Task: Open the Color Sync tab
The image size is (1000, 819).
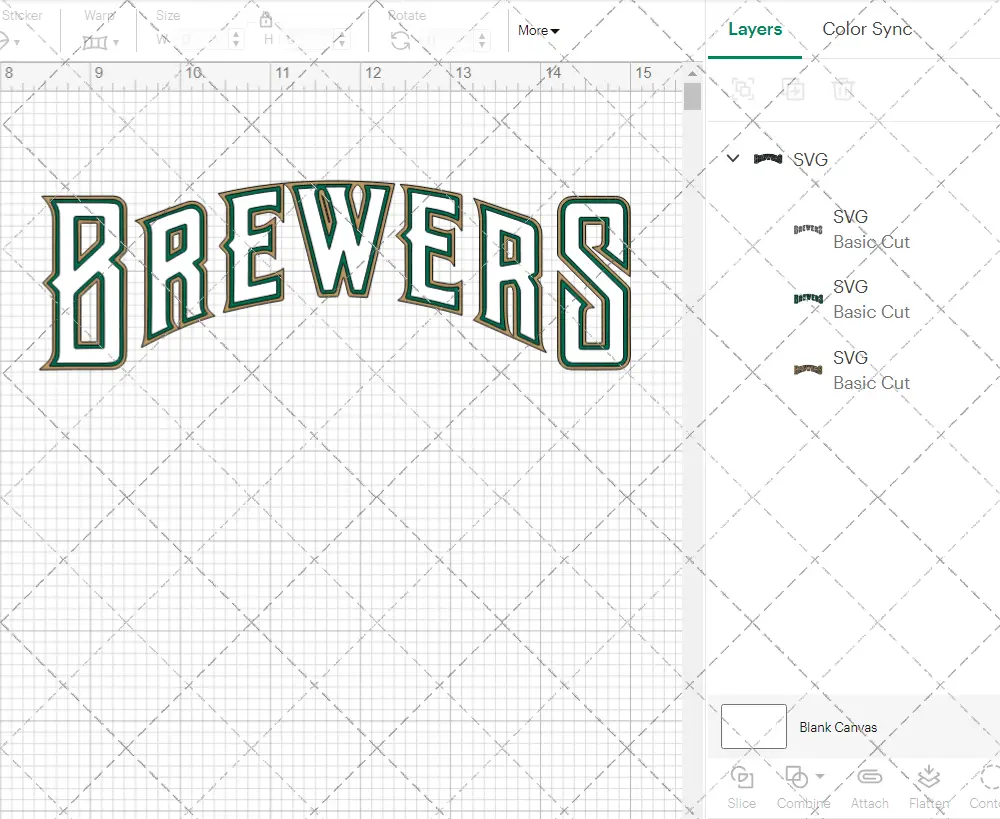Action: point(867,29)
